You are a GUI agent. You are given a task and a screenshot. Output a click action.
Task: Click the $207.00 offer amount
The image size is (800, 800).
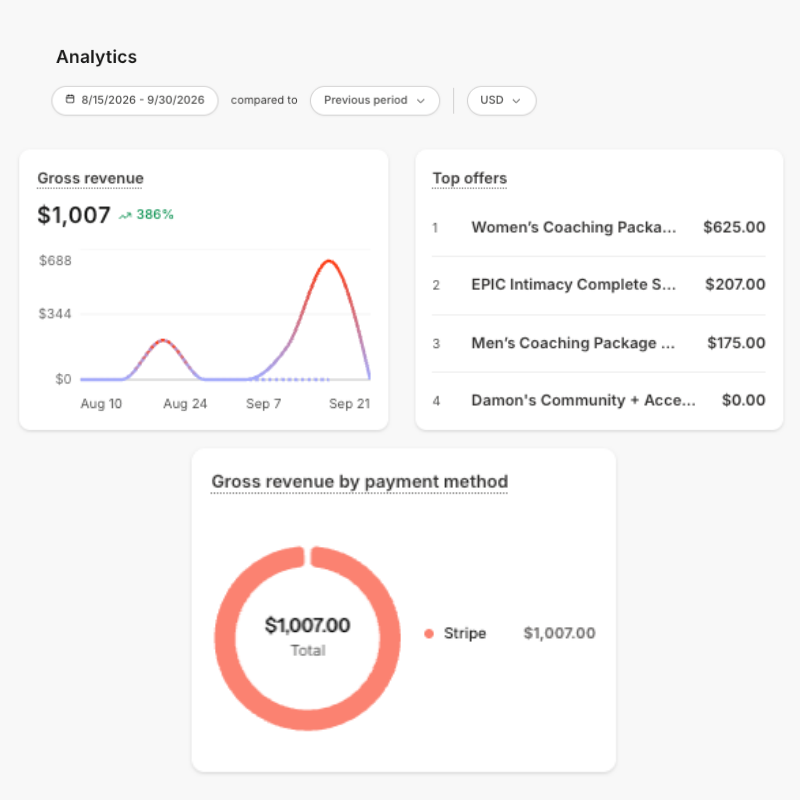(735, 285)
